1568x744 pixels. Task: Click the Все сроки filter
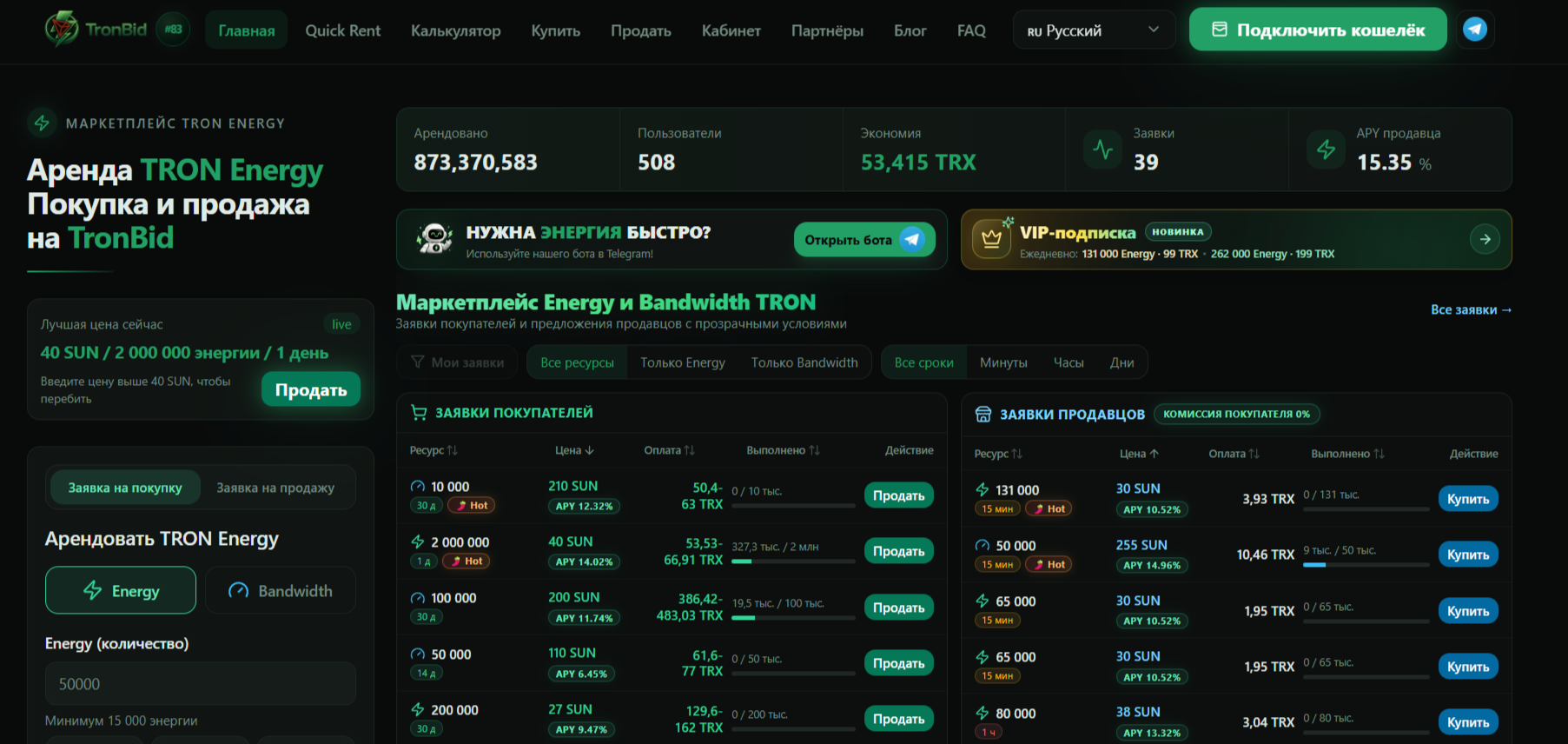click(924, 362)
